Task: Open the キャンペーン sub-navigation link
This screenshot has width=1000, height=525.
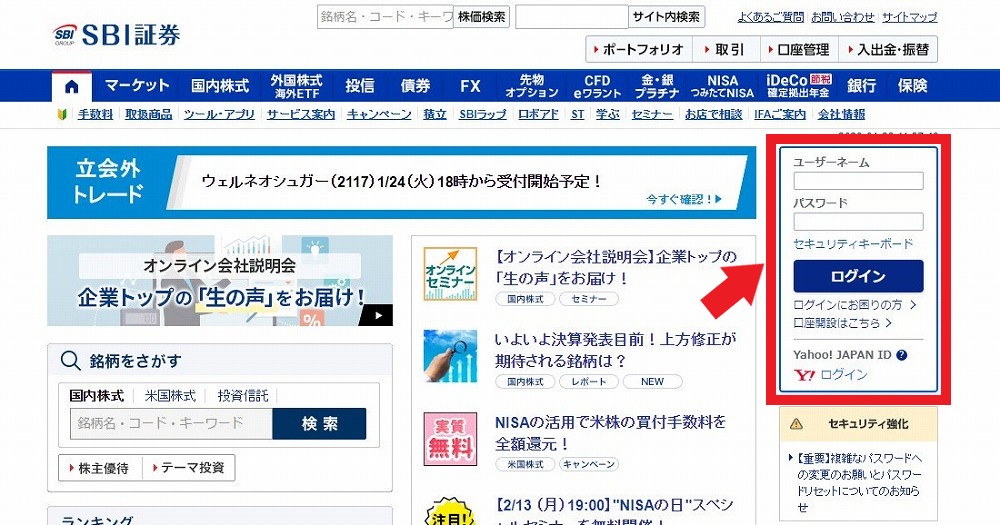Action: pyautogui.click(x=379, y=114)
